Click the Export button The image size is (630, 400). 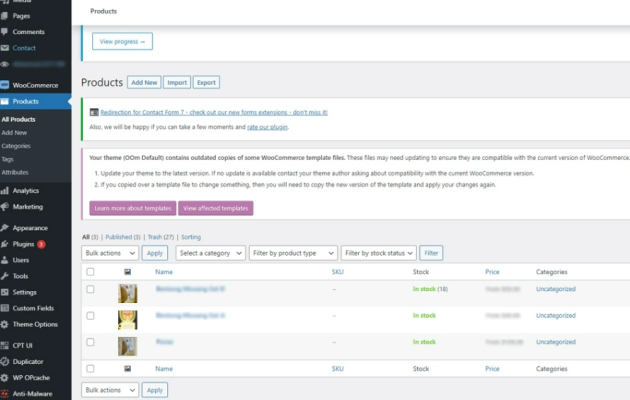[206, 82]
